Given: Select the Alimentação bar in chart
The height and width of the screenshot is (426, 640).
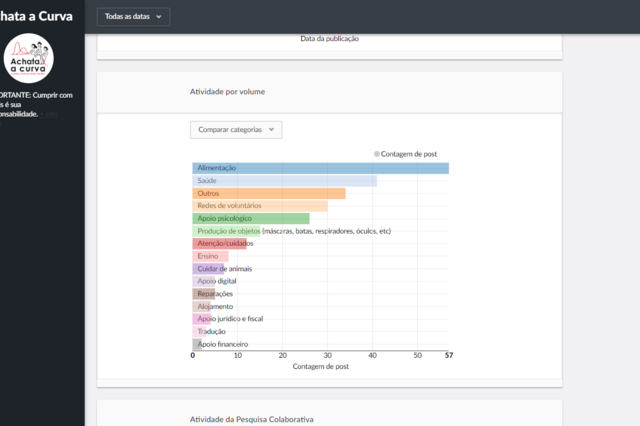Looking at the screenshot, I should (x=320, y=168).
